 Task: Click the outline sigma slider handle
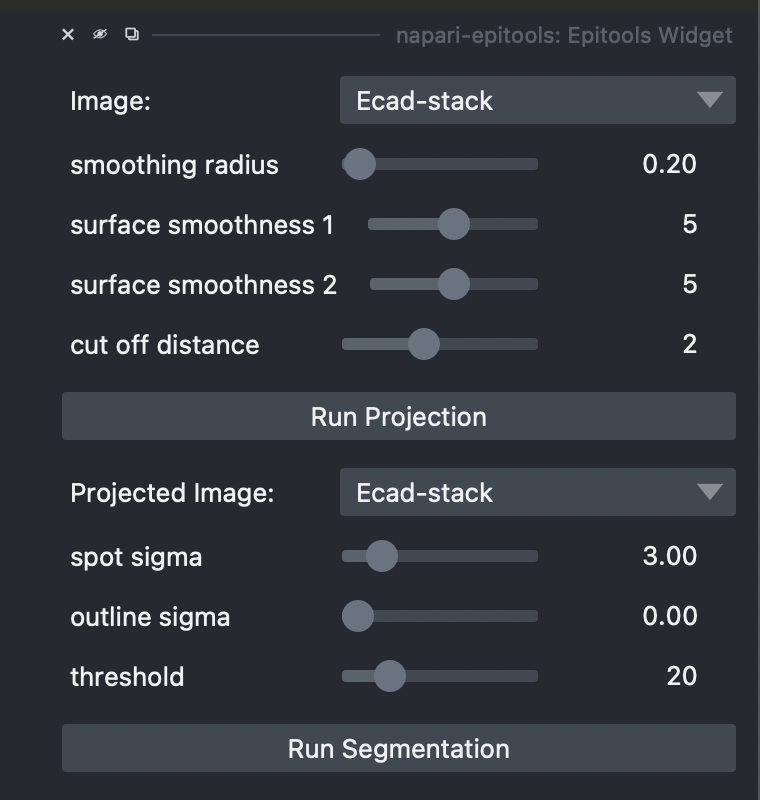coord(358,616)
